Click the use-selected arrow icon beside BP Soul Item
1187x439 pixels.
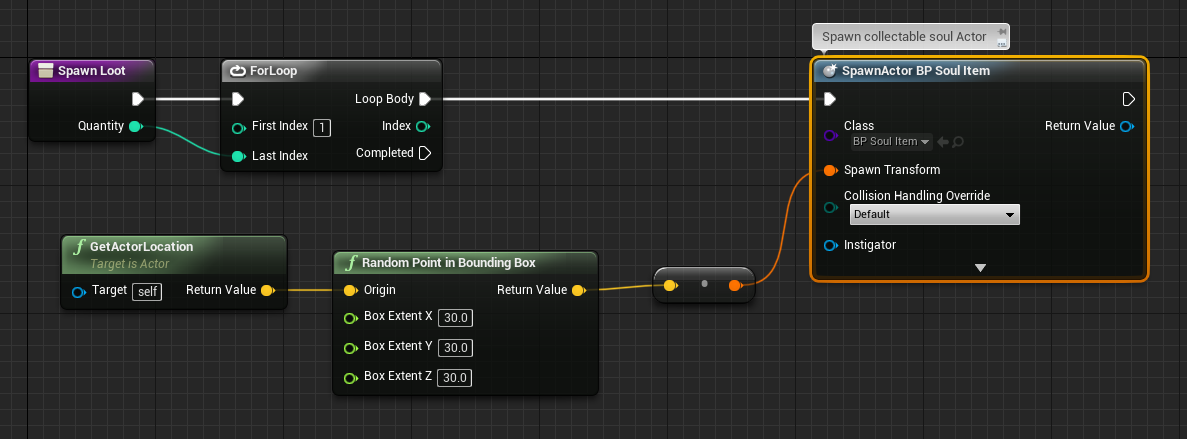coord(942,142)
